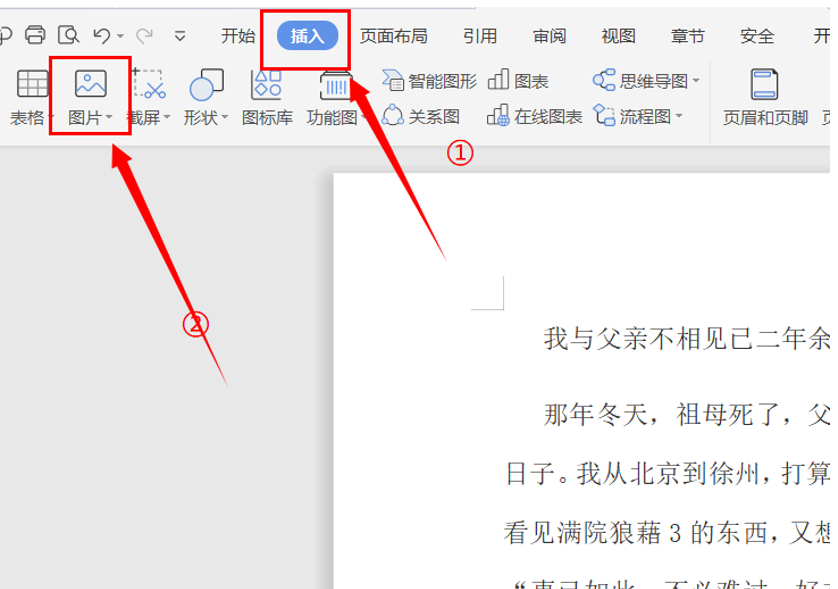Click the 关系图 relationship diagram button

pyautogui.click(x=421, y=115)
